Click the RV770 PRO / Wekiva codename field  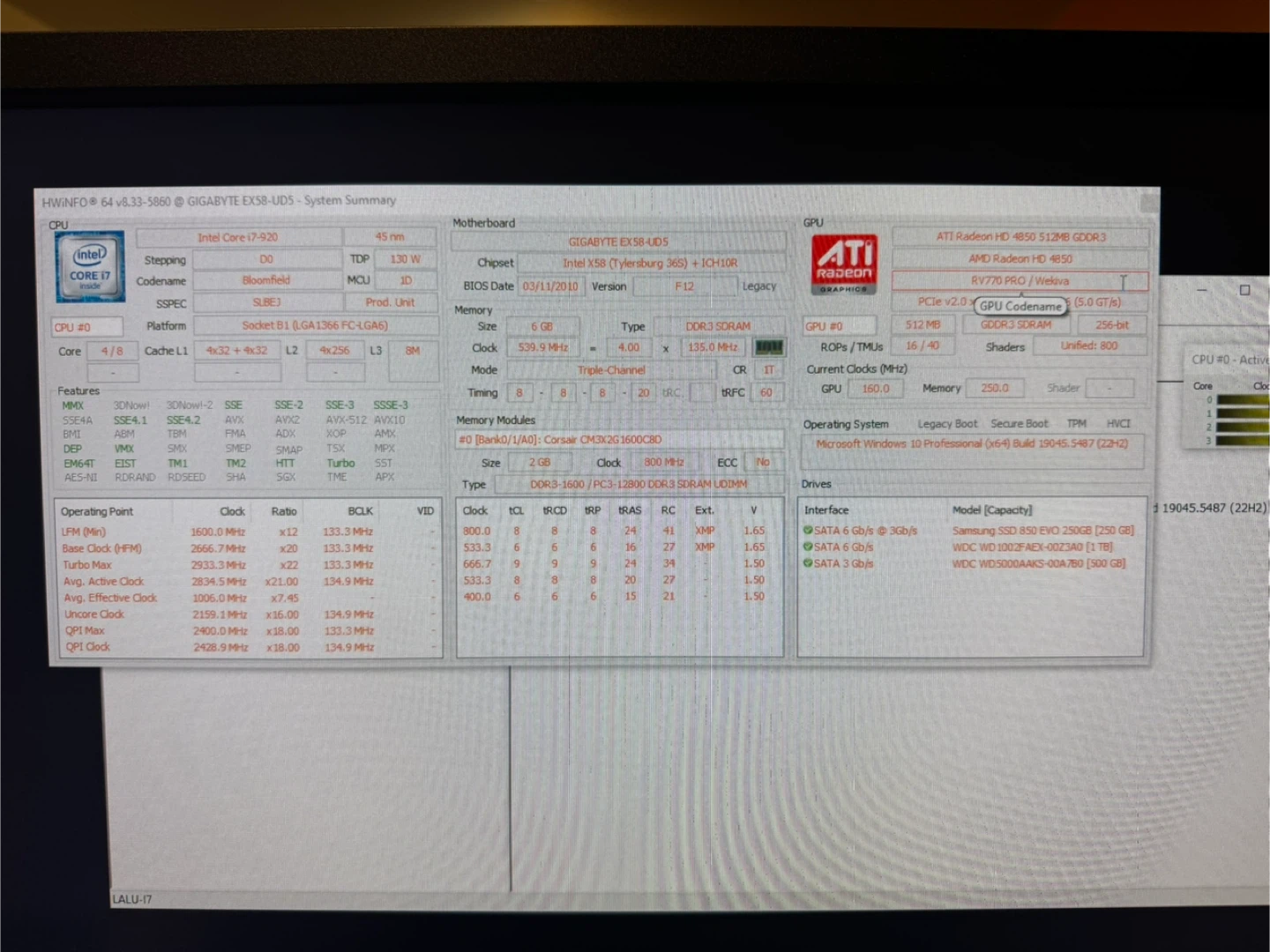click(x=1019, y=281)
